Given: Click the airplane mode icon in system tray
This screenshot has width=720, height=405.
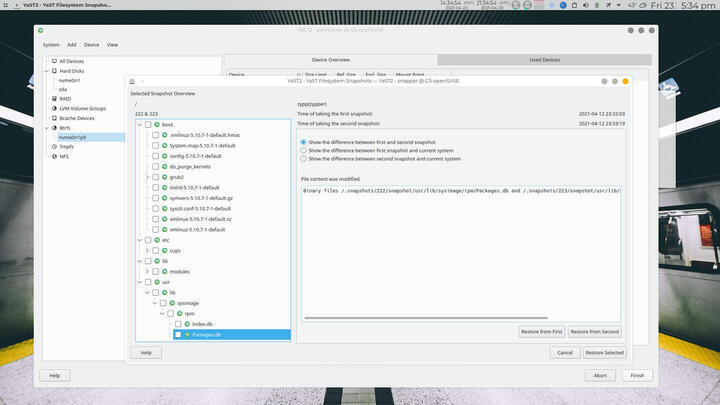Looking at the screenshot, I should 608,5.
